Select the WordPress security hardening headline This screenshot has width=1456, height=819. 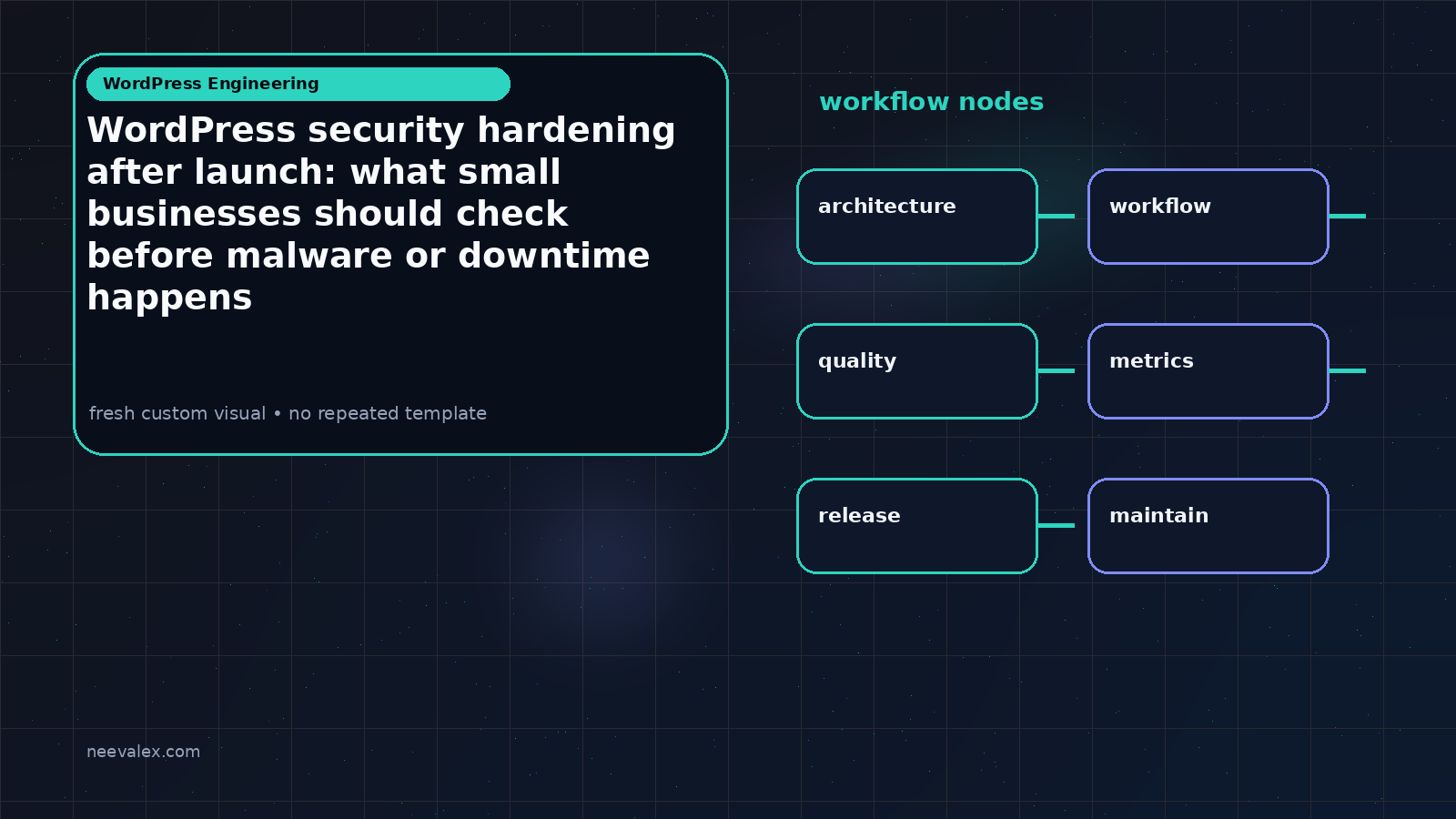[x=381, y=214]
